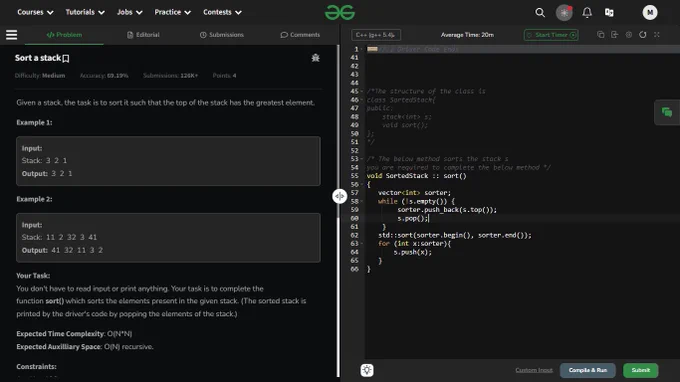Click the Submit button
This screenshot has width=680, height=382.
click(x=641, y=370)
